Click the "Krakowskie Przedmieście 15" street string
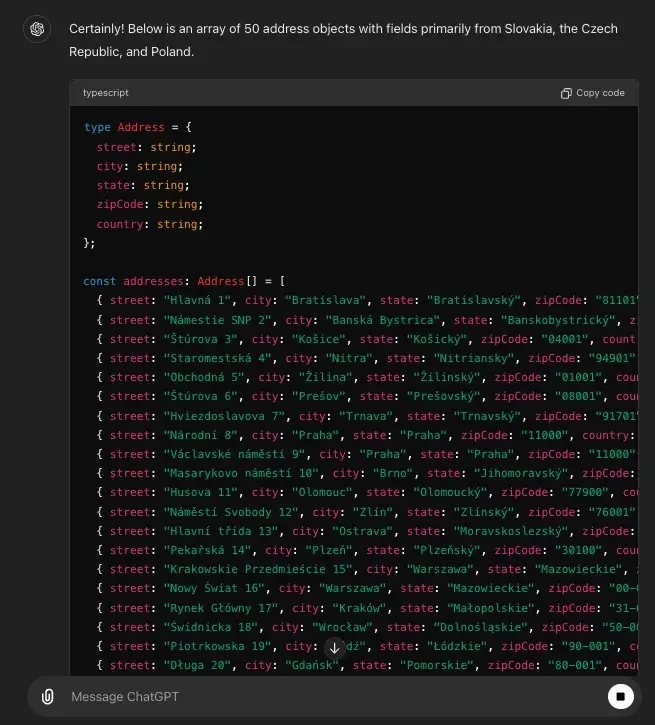This screenshot has width=655, height=725. click(x=256, y=569)
